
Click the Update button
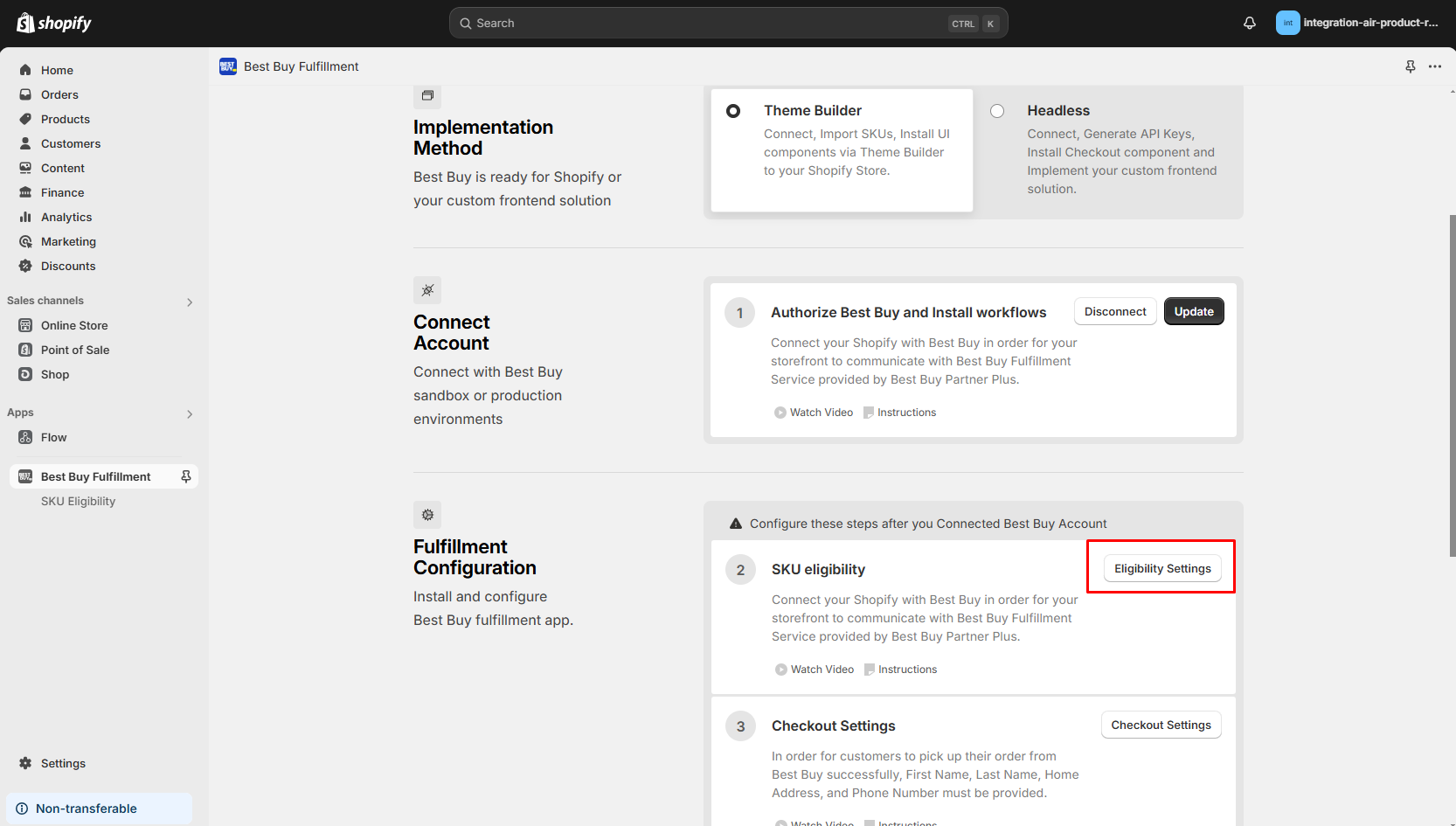pyautogui.click(x=1194, y=311)
